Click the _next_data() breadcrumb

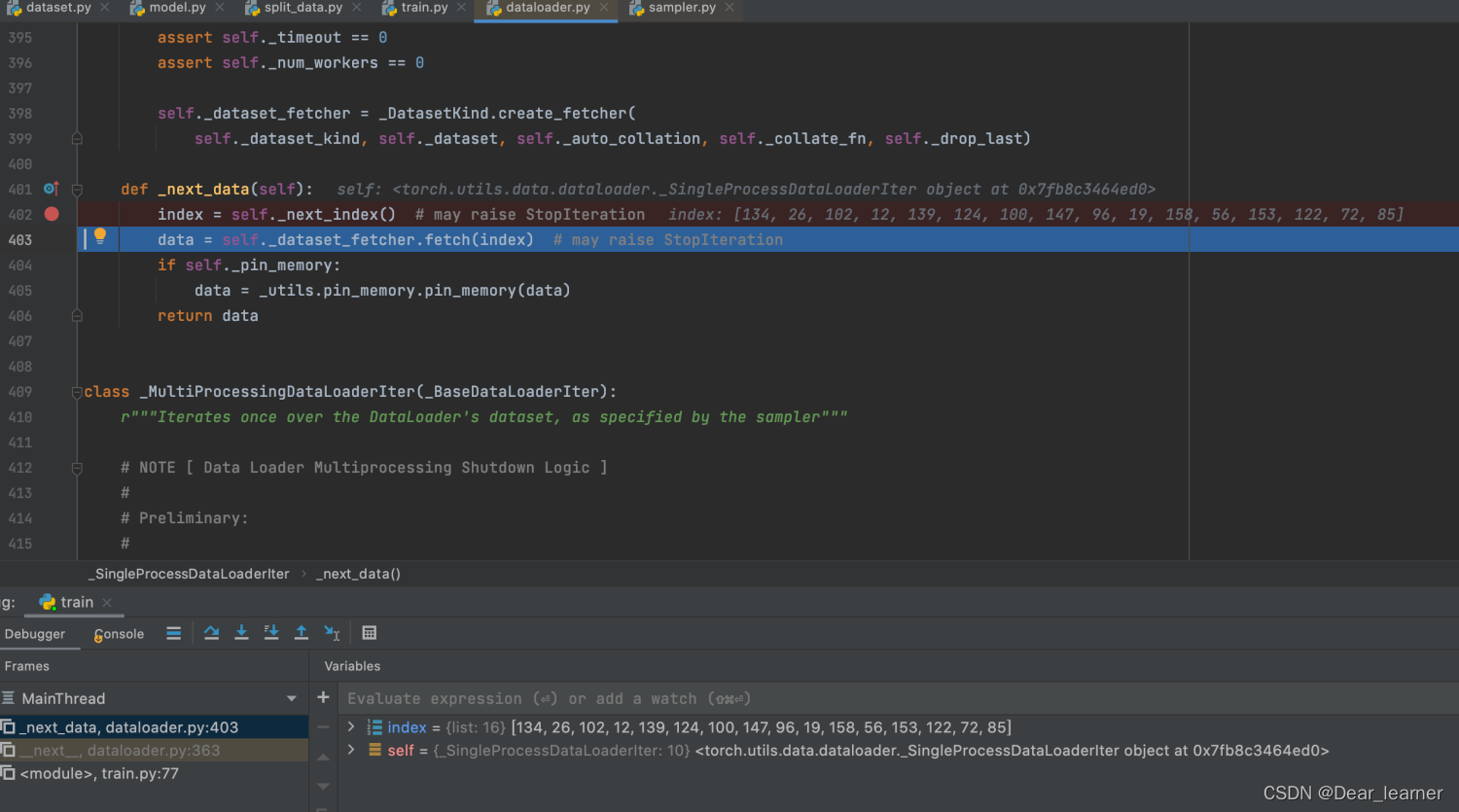[x=358, y=574]
